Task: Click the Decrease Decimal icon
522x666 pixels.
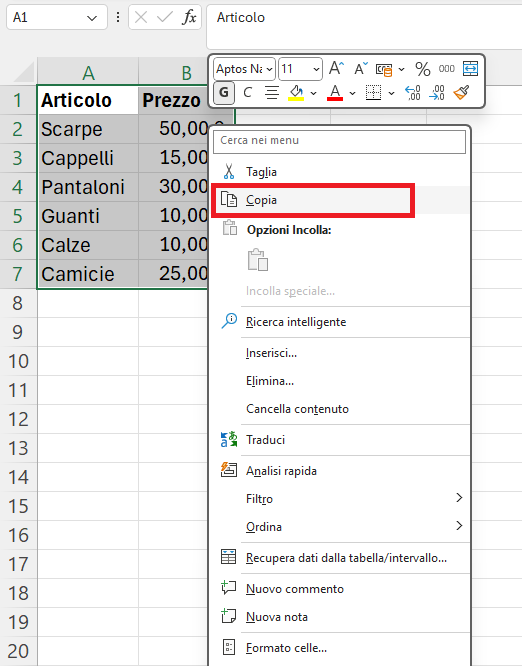Action: [x=437, y=92]
